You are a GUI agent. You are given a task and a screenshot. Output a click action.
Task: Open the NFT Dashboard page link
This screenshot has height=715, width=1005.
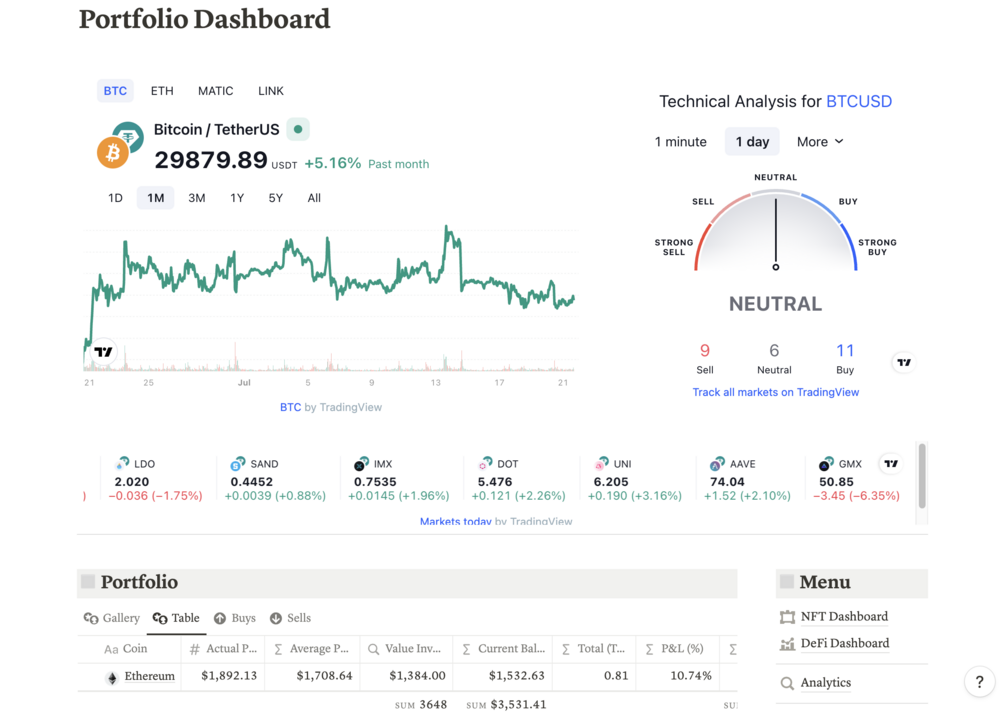(x=844, y=617)
